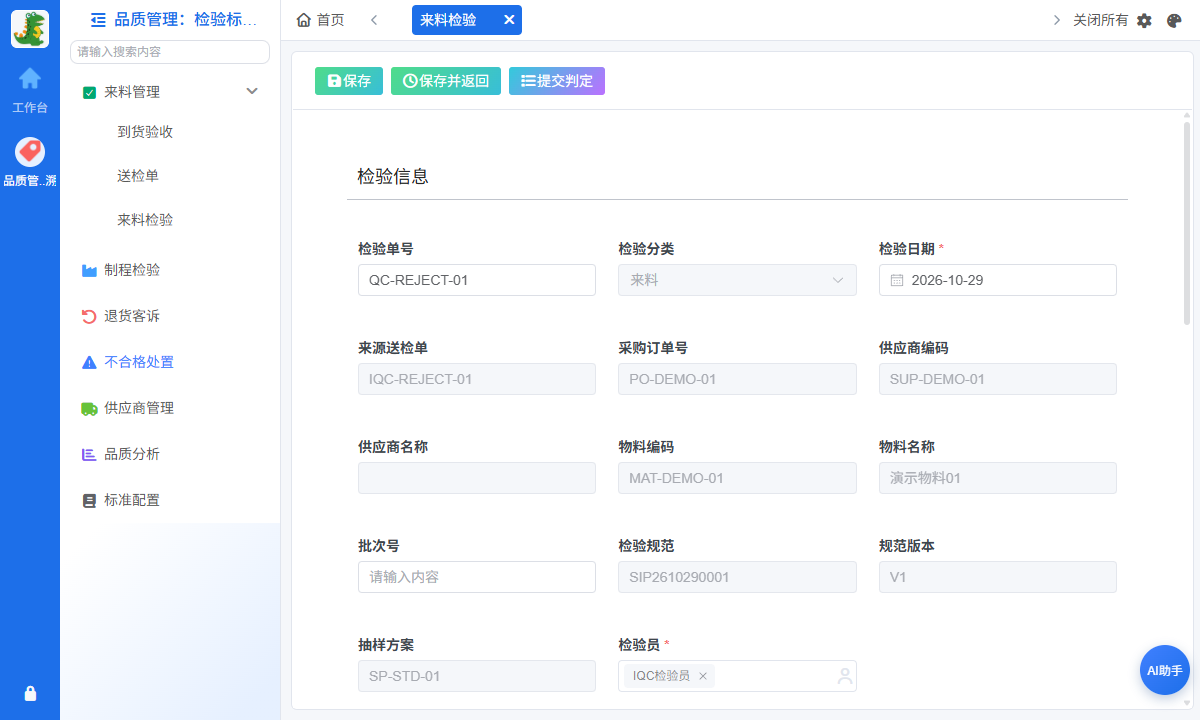Focus the menu search box
1200x720 pixels.
[170, 52]
